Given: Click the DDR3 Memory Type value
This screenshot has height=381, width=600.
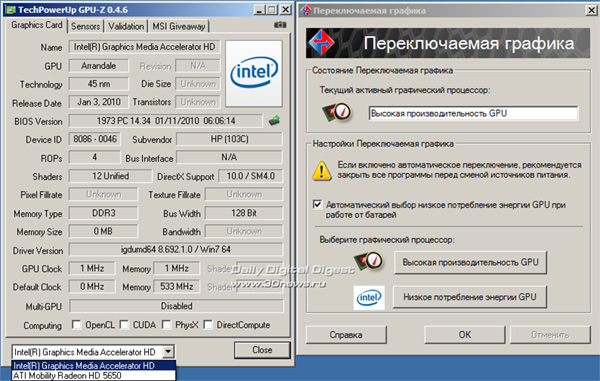Looking at the screenshot, I should point(103,213).
